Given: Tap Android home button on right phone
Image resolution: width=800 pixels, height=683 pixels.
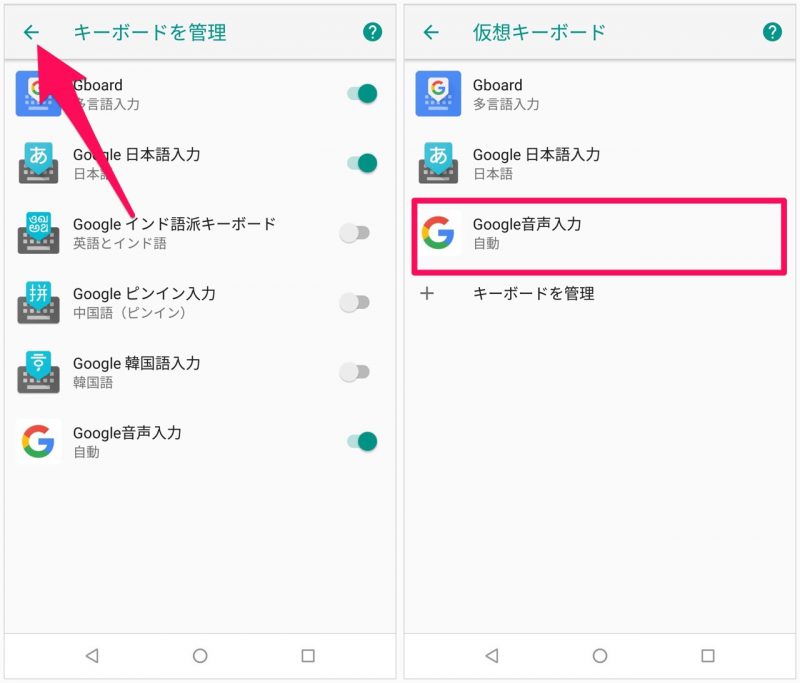Looking at the screenshot, I should pyautogui.click(x=600, y=655).
